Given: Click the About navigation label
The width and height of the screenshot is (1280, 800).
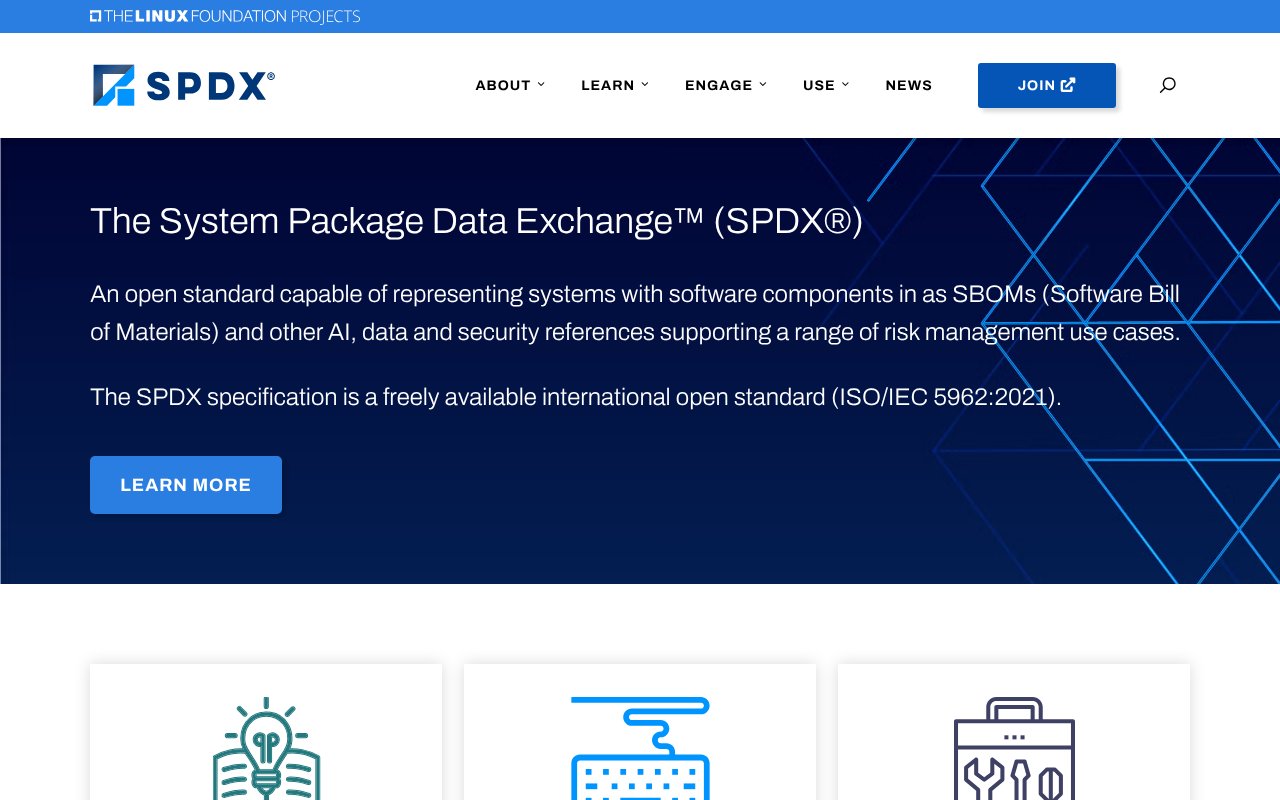Looking at the screenshot, I should pos(502,85).
